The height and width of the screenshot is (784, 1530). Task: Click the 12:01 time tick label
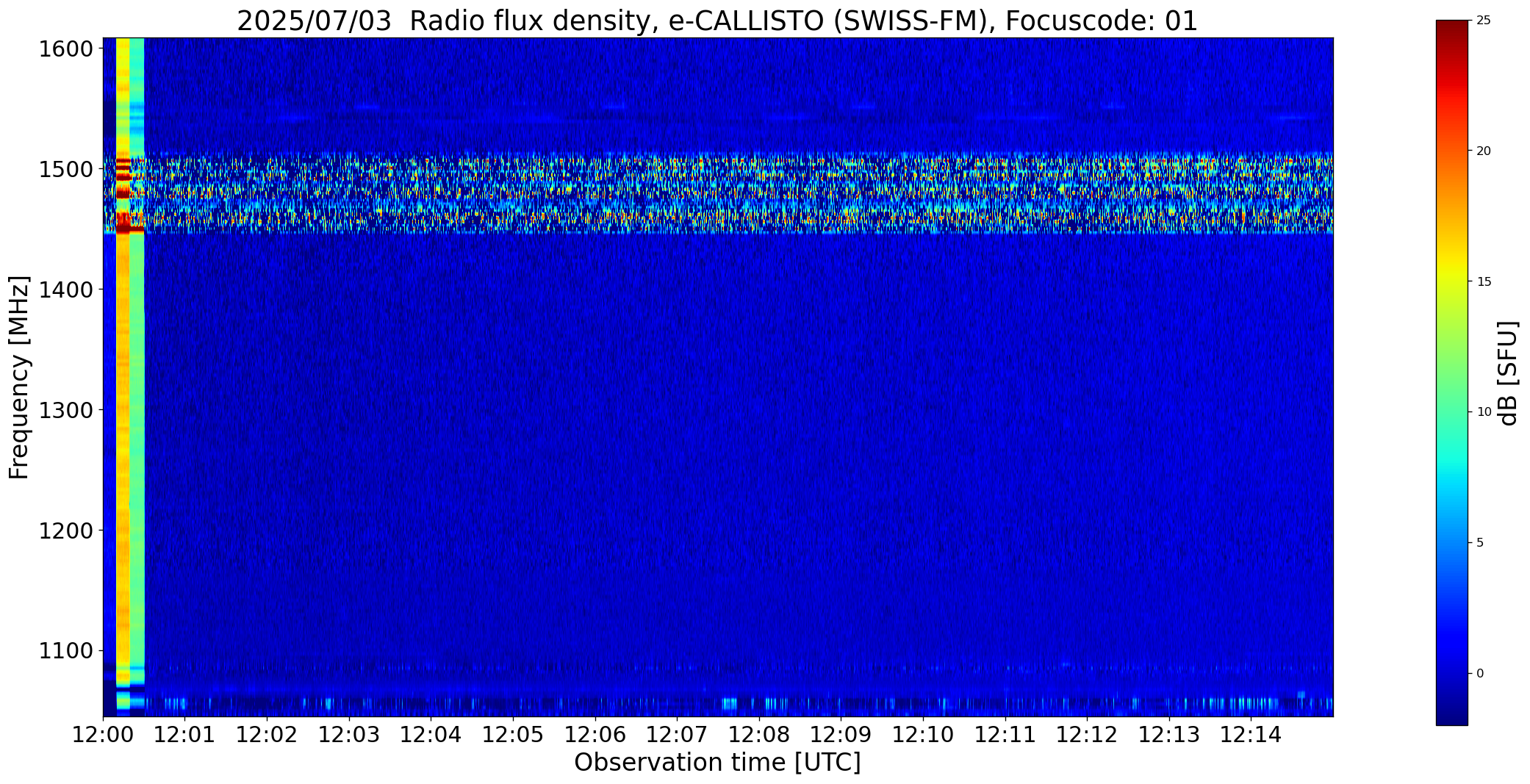185,734
